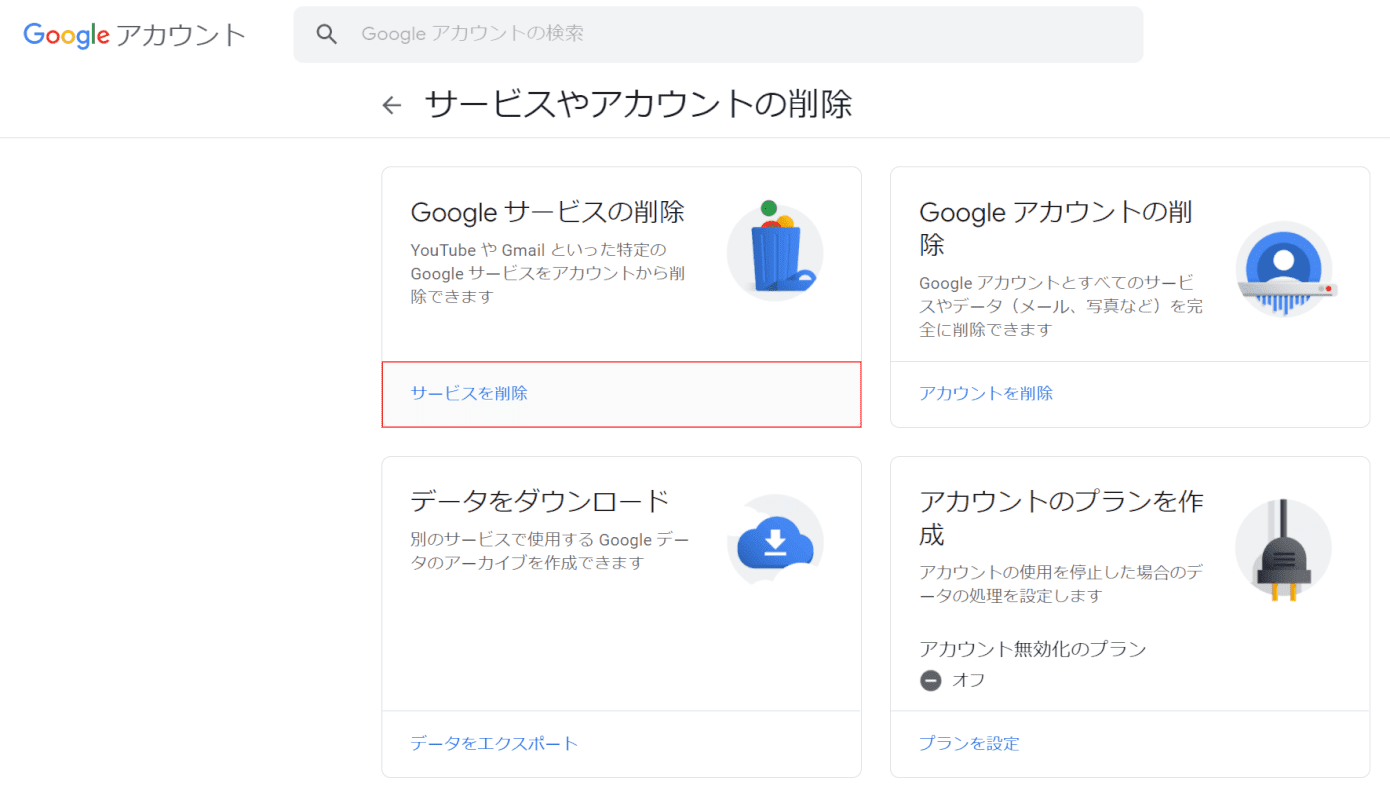The width and height of the screenshot is (1390, 800).
Task: Open the プランを設定 link
Action: pyautogui.click(x=969, y=743)
